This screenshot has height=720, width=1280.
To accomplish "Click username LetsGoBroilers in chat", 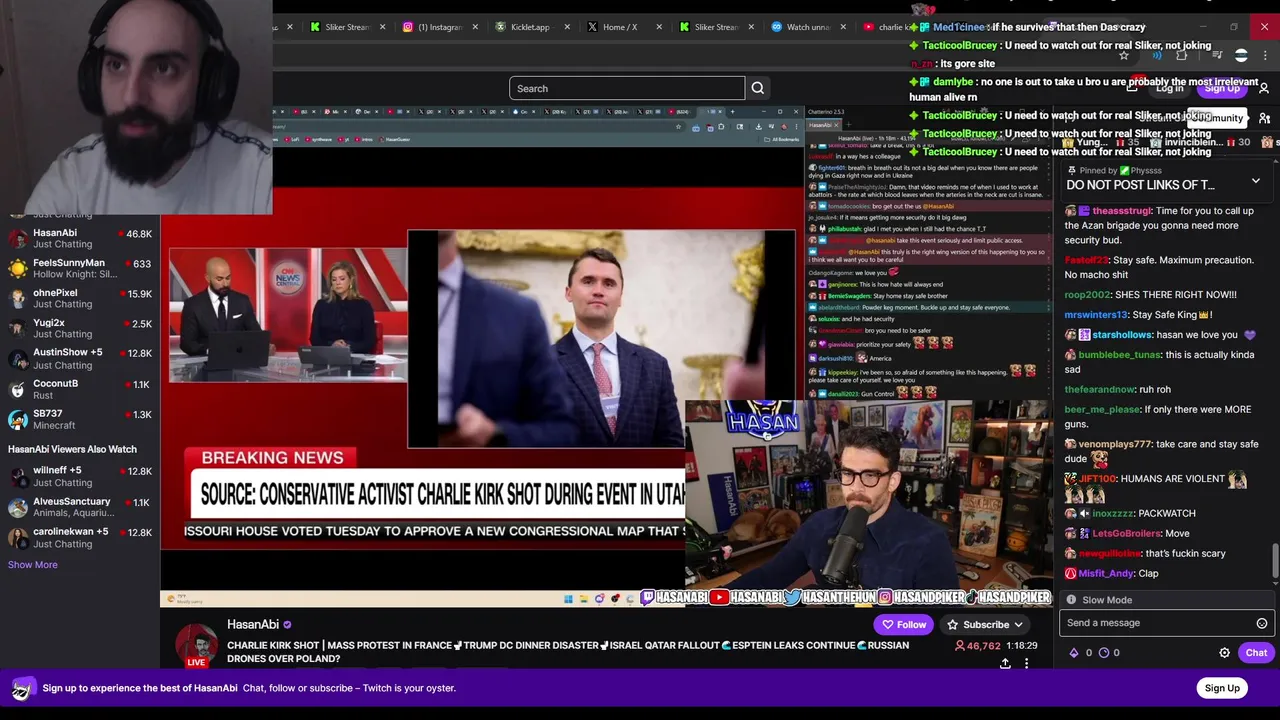I will [x=1126, y=534].
